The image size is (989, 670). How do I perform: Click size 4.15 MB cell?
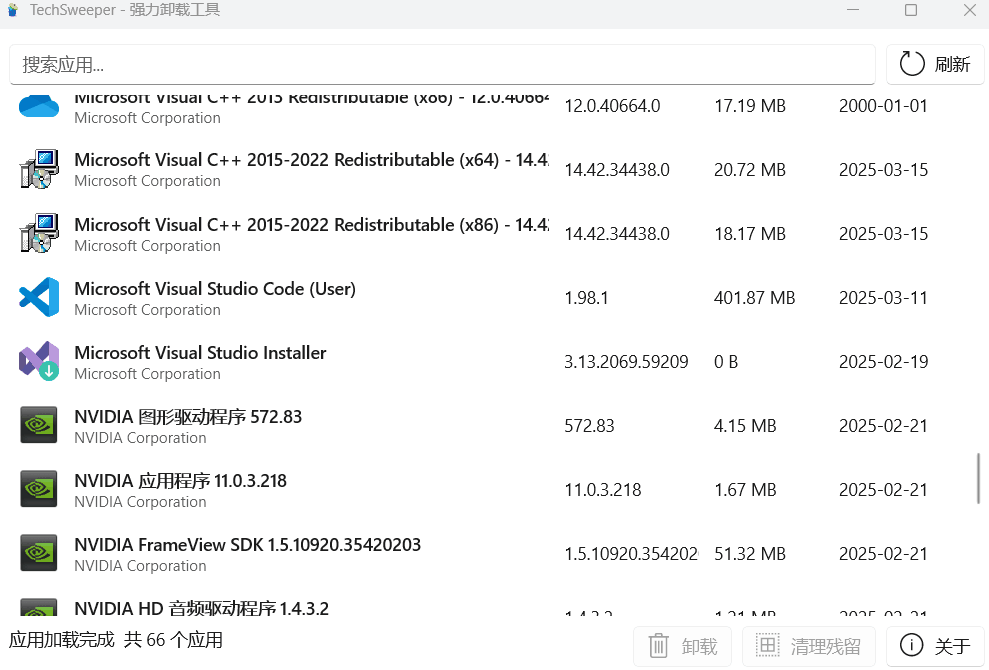pos(745,426)
